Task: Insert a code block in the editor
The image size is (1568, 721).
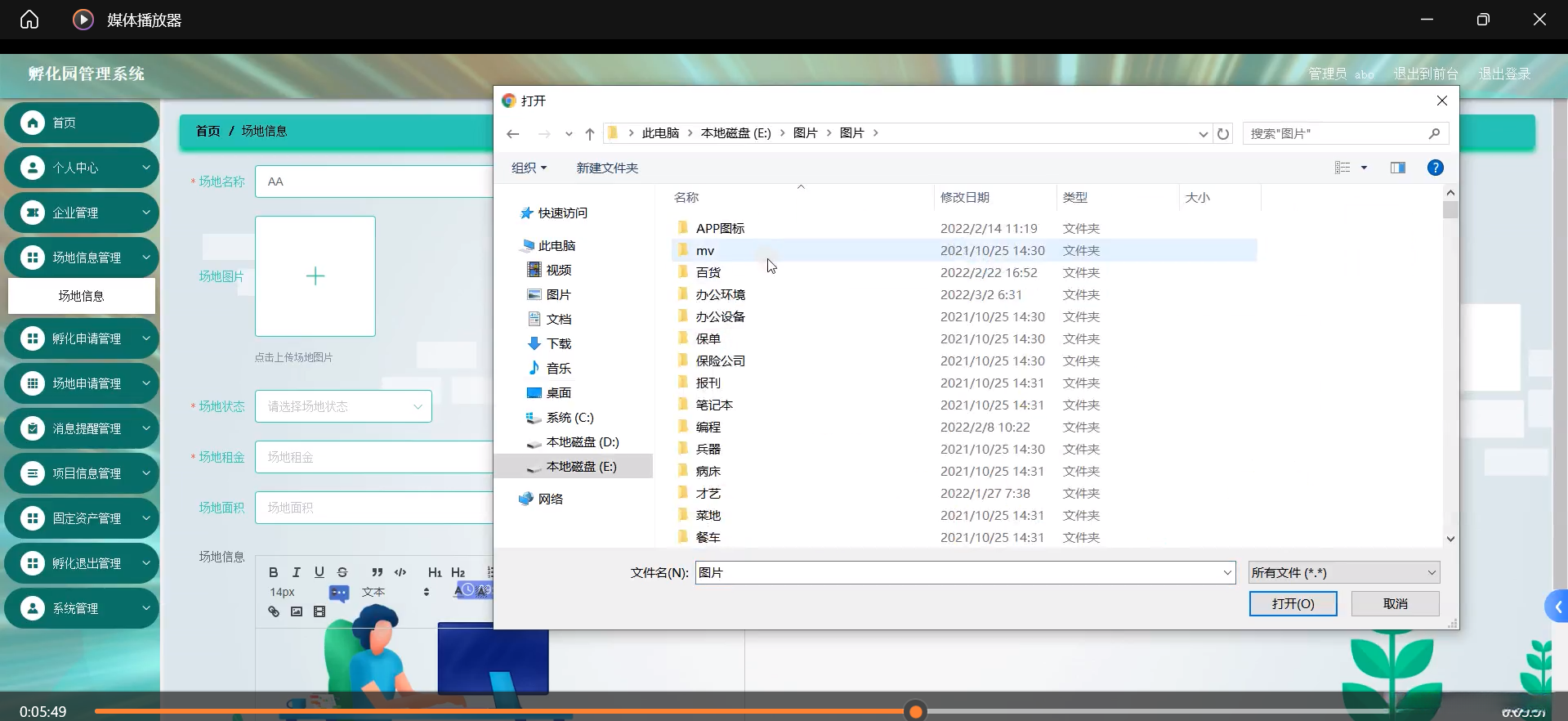Action: pyautogui.click(x=400, y=572)
